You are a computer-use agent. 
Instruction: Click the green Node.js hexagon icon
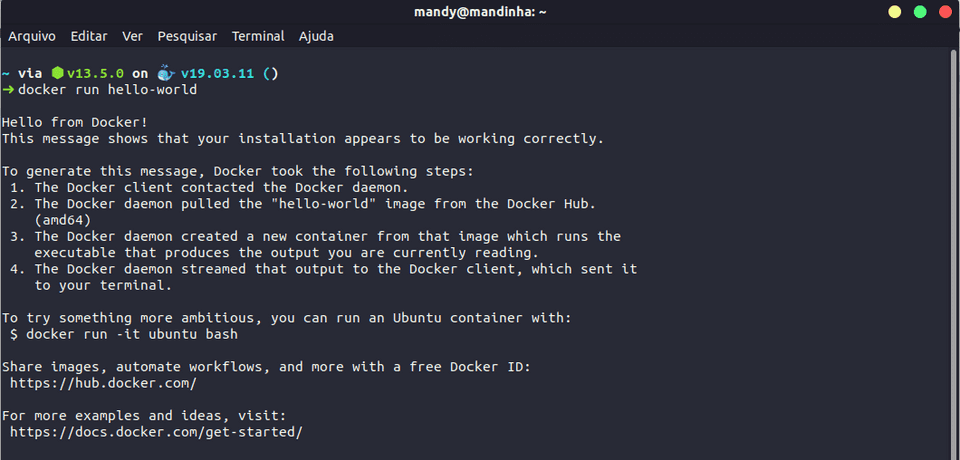(58, 73)
